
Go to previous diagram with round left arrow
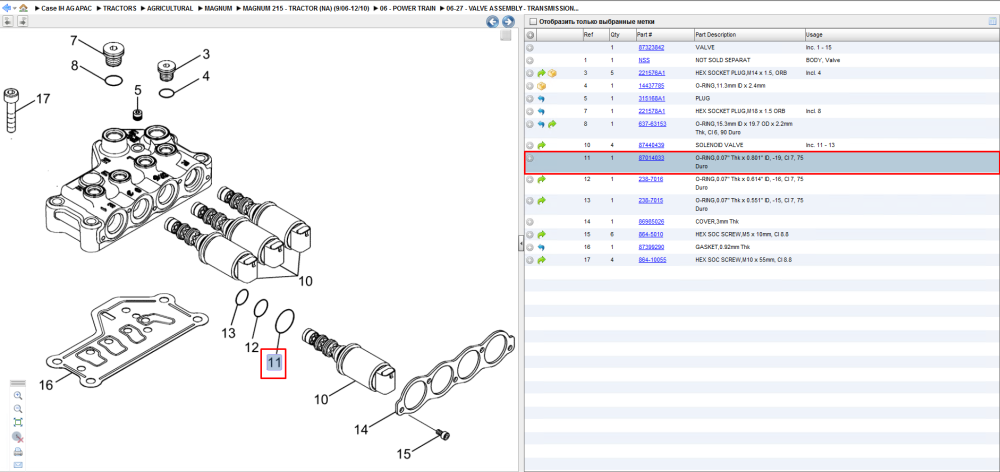click(x=492, y=22)
